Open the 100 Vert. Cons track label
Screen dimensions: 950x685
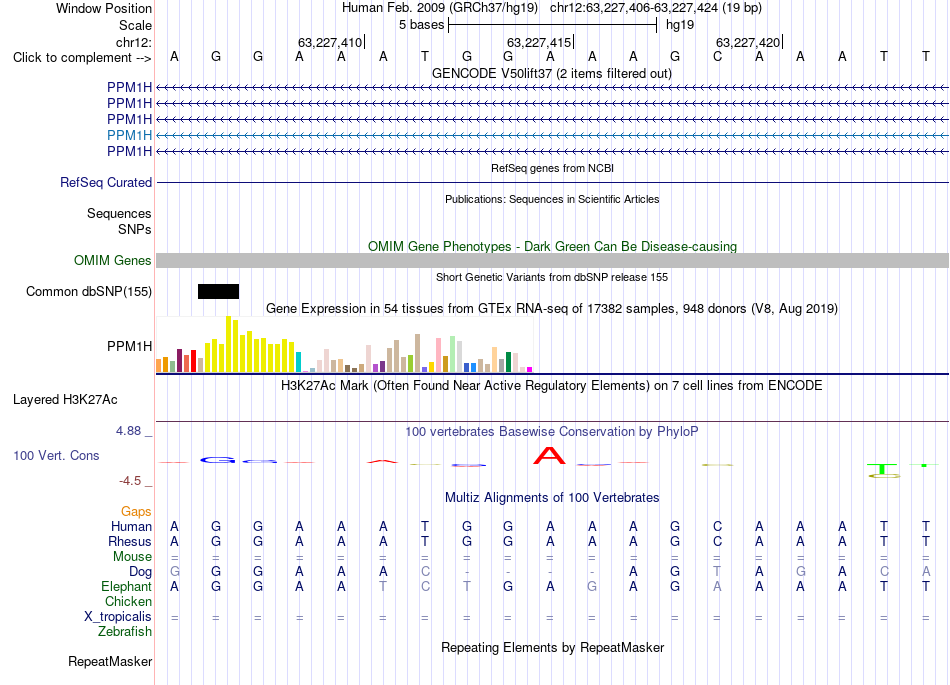tap(56, 455)
